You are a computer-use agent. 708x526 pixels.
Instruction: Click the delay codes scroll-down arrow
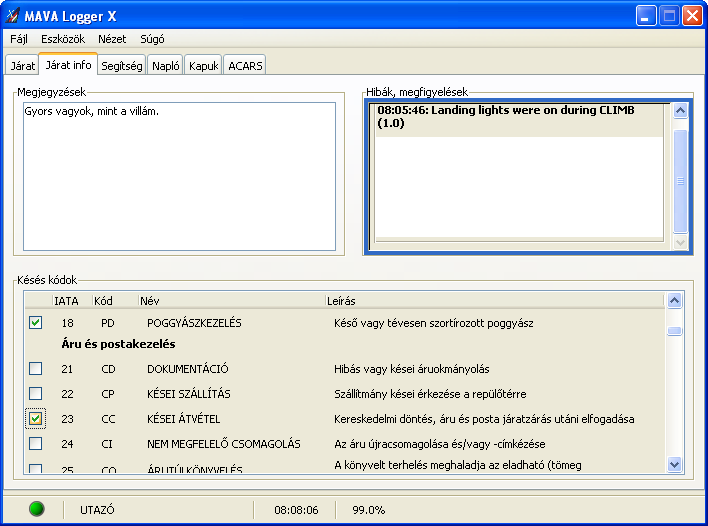(x=674, y=464)
